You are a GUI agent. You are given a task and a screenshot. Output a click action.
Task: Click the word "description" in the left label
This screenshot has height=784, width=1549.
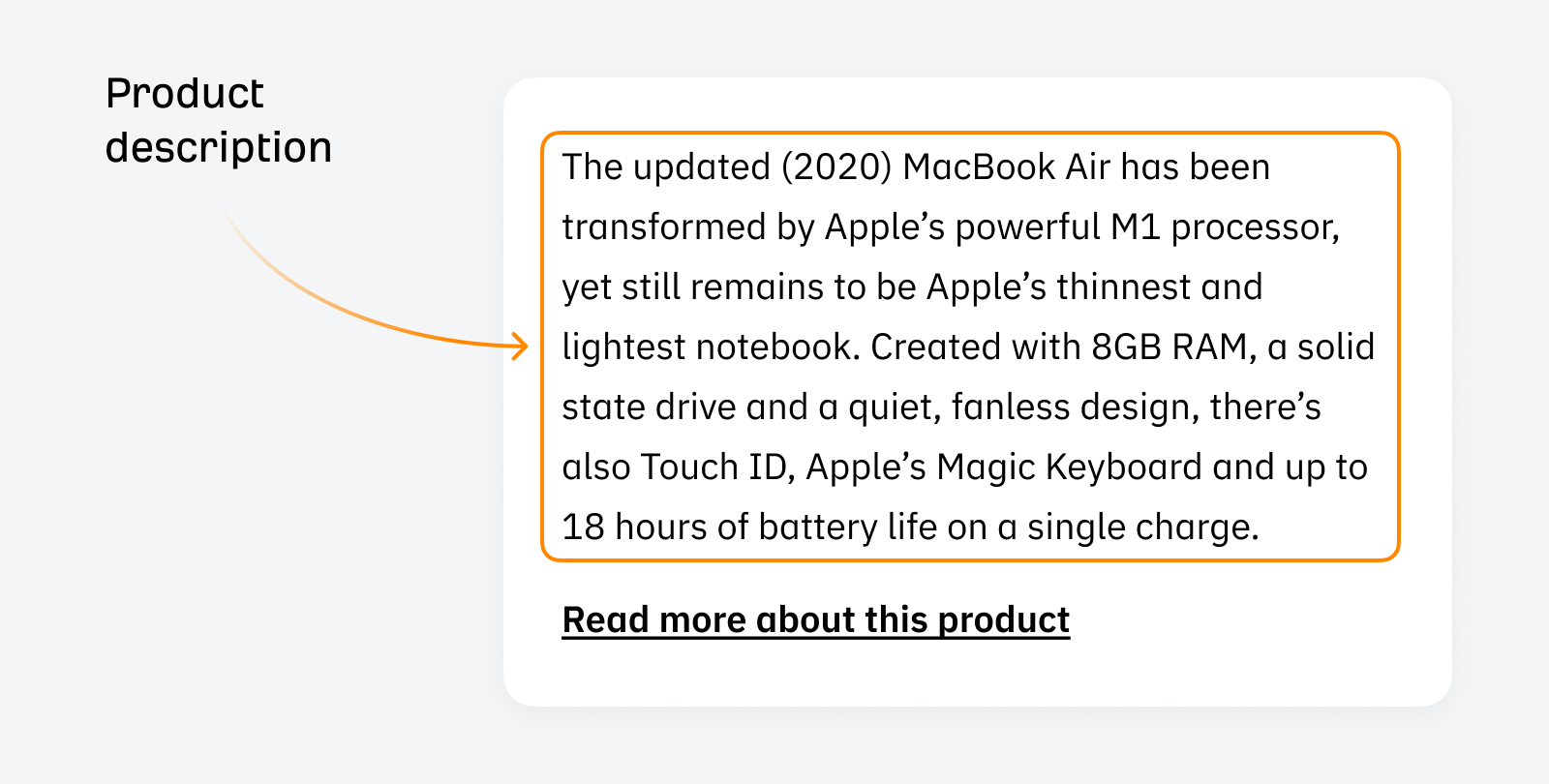tap(219, 148)
